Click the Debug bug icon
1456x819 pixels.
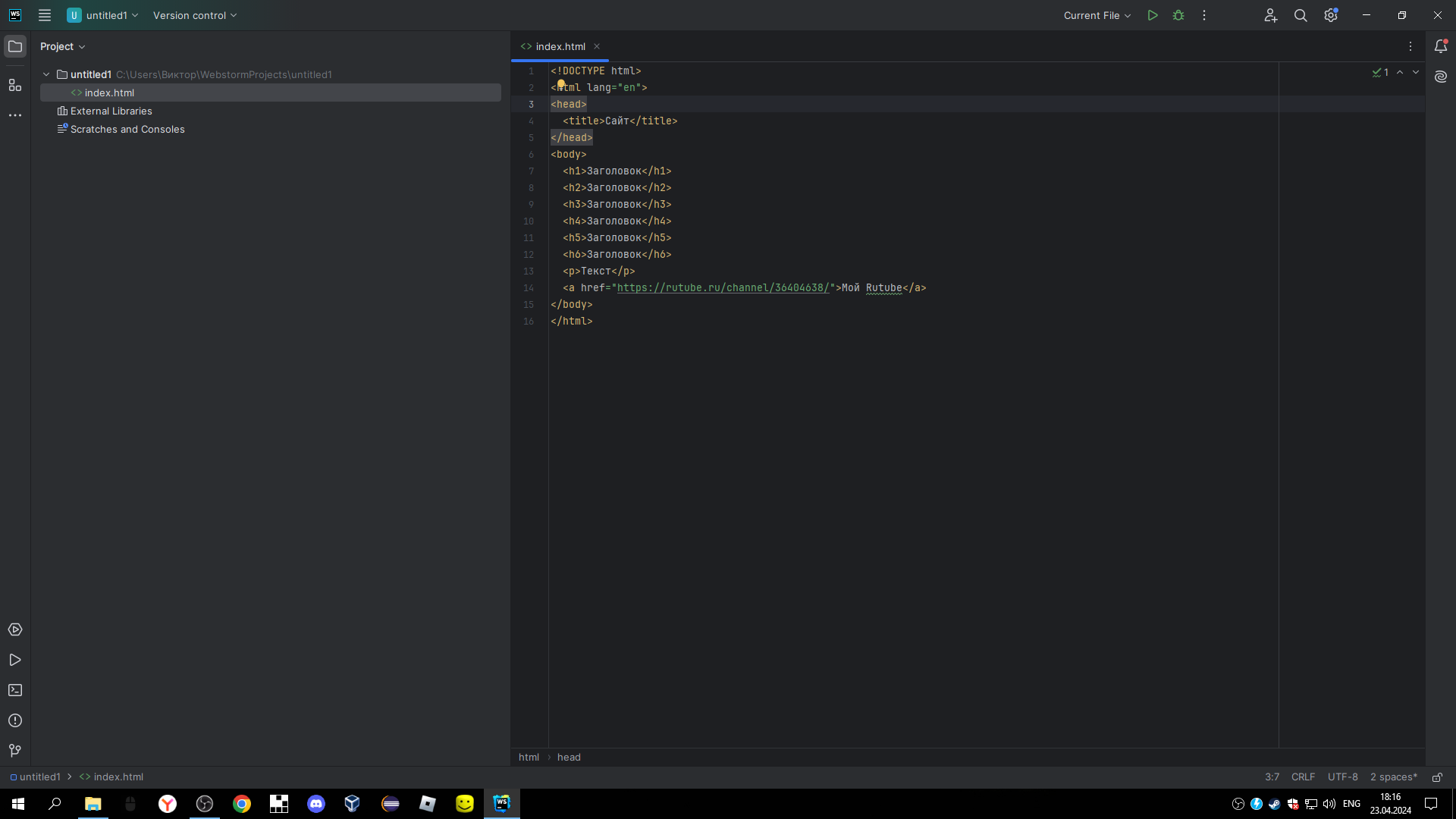[1178, 15]
